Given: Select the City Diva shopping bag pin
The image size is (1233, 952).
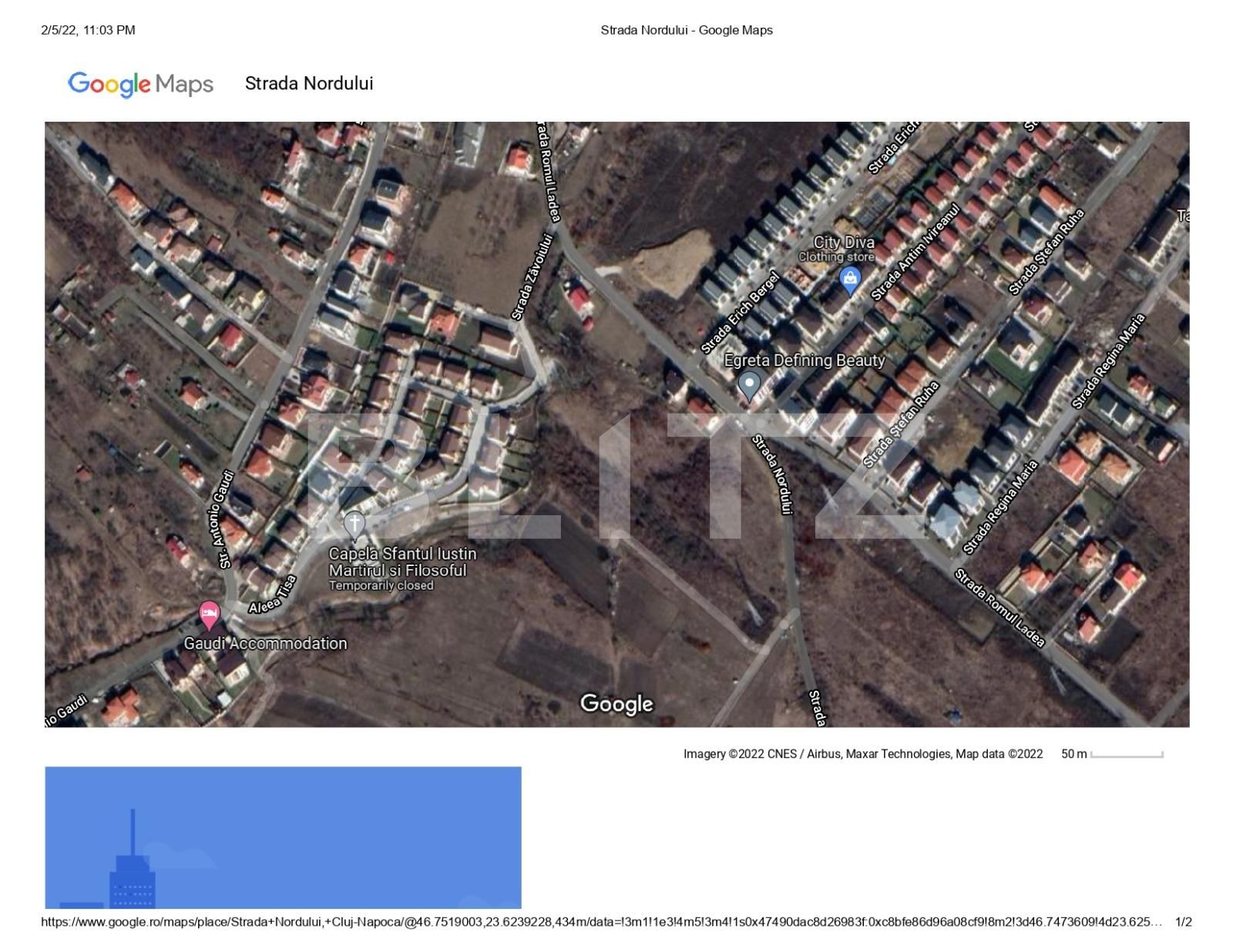Looking at the screenshot, I should [x=849, y=280].
